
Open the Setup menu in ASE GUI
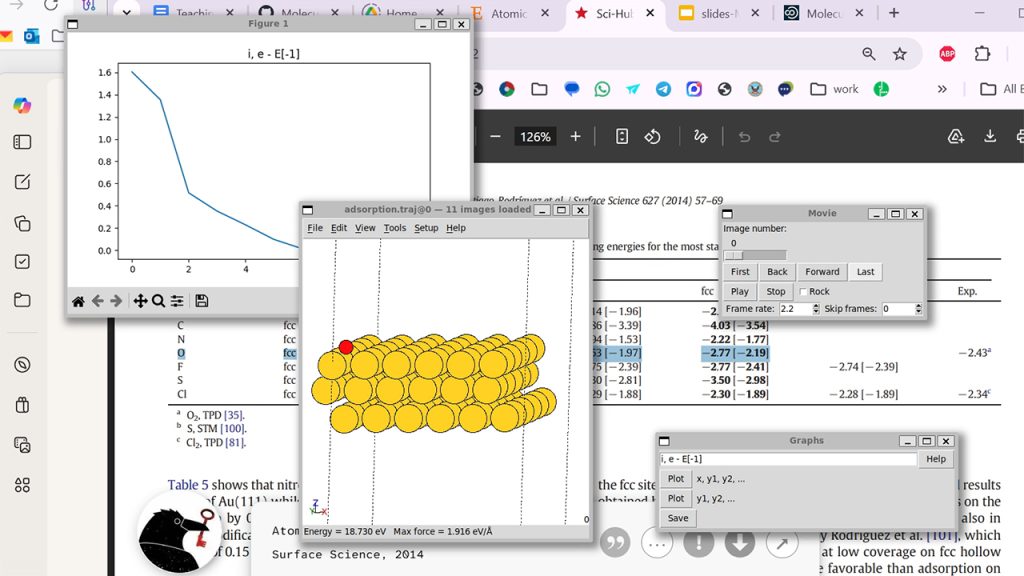click(426, 228)
